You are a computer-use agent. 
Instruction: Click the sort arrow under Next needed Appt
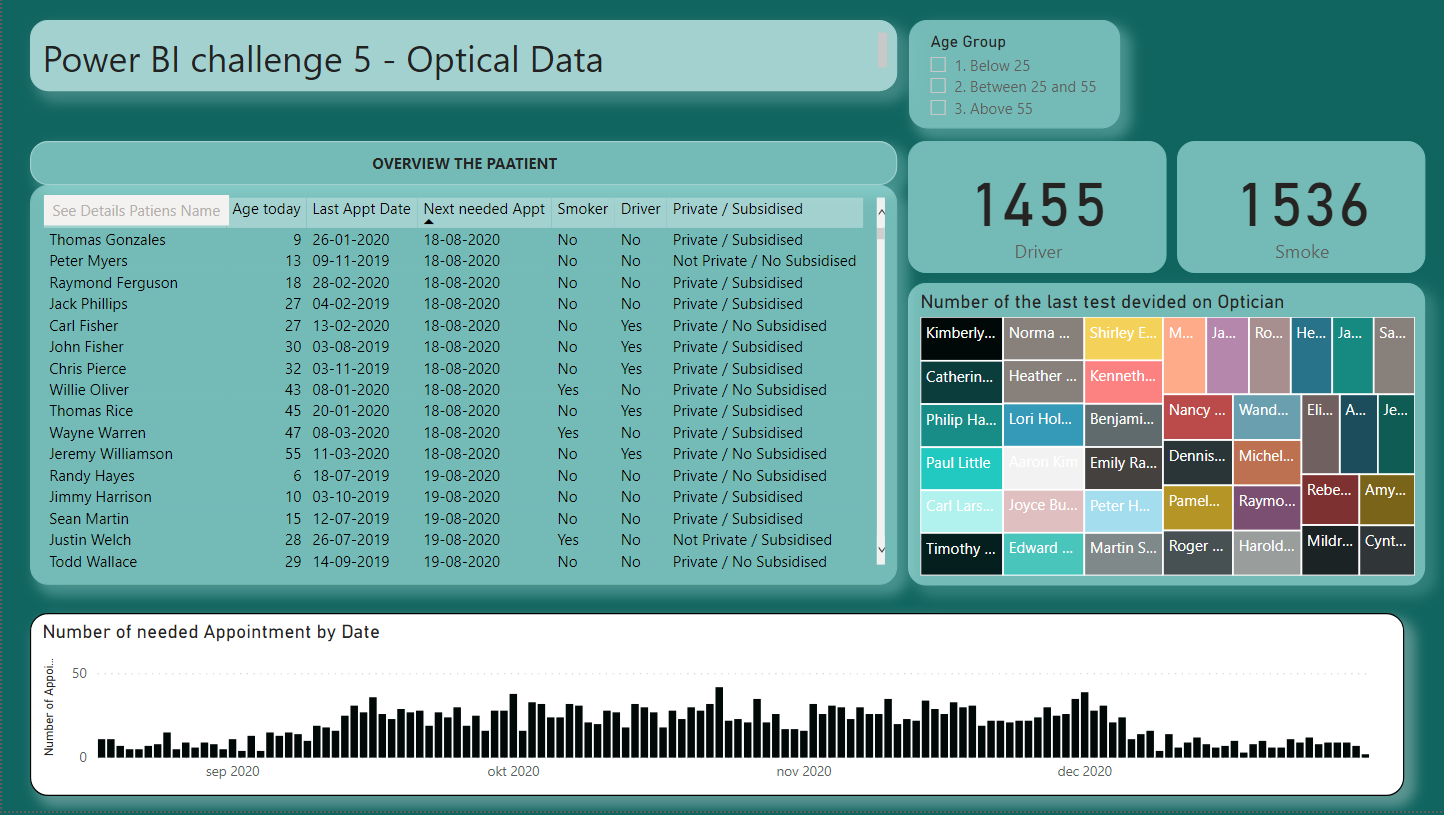click(429, 222)
